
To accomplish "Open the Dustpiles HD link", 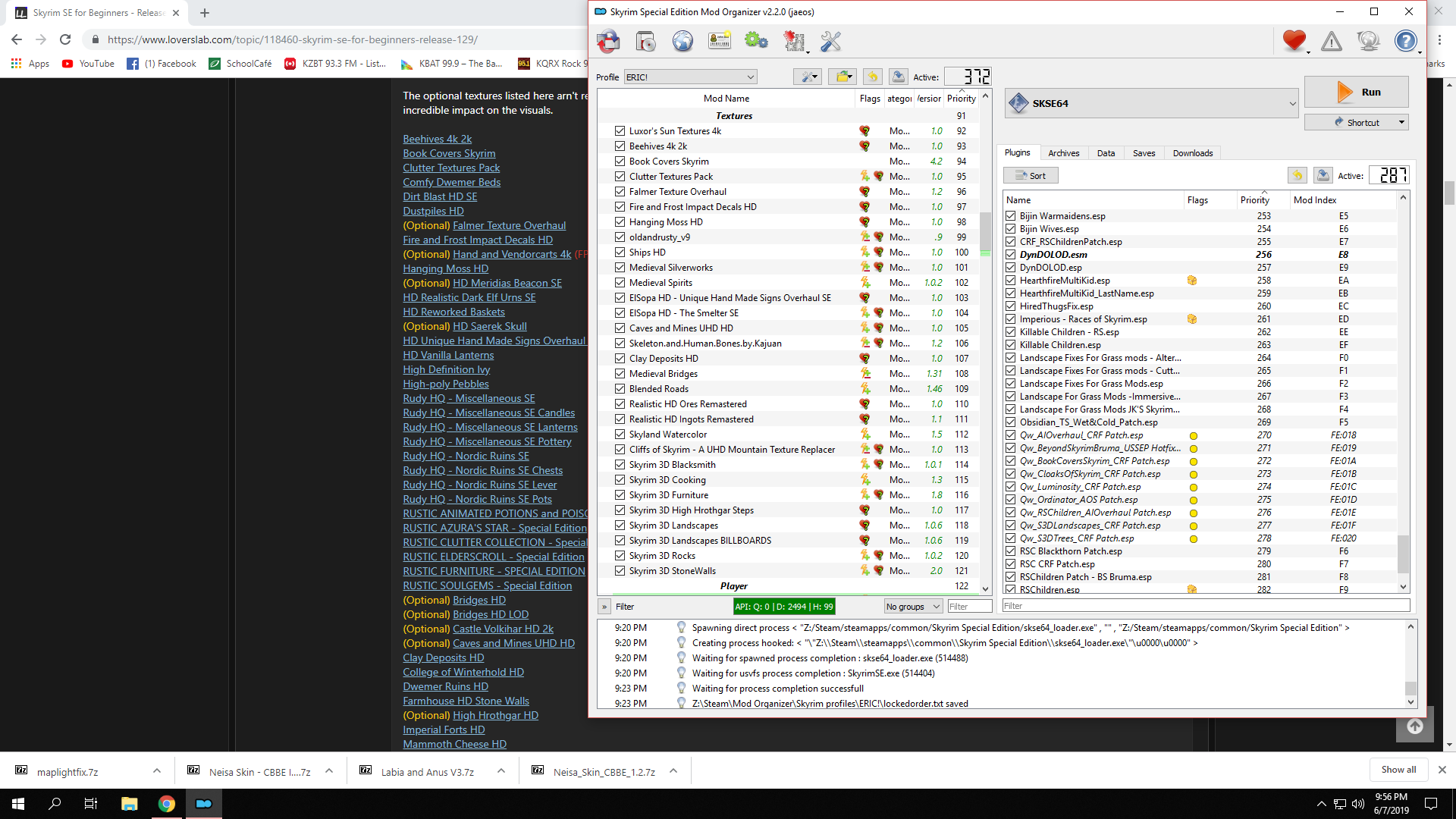I will [x=433, y=211].
